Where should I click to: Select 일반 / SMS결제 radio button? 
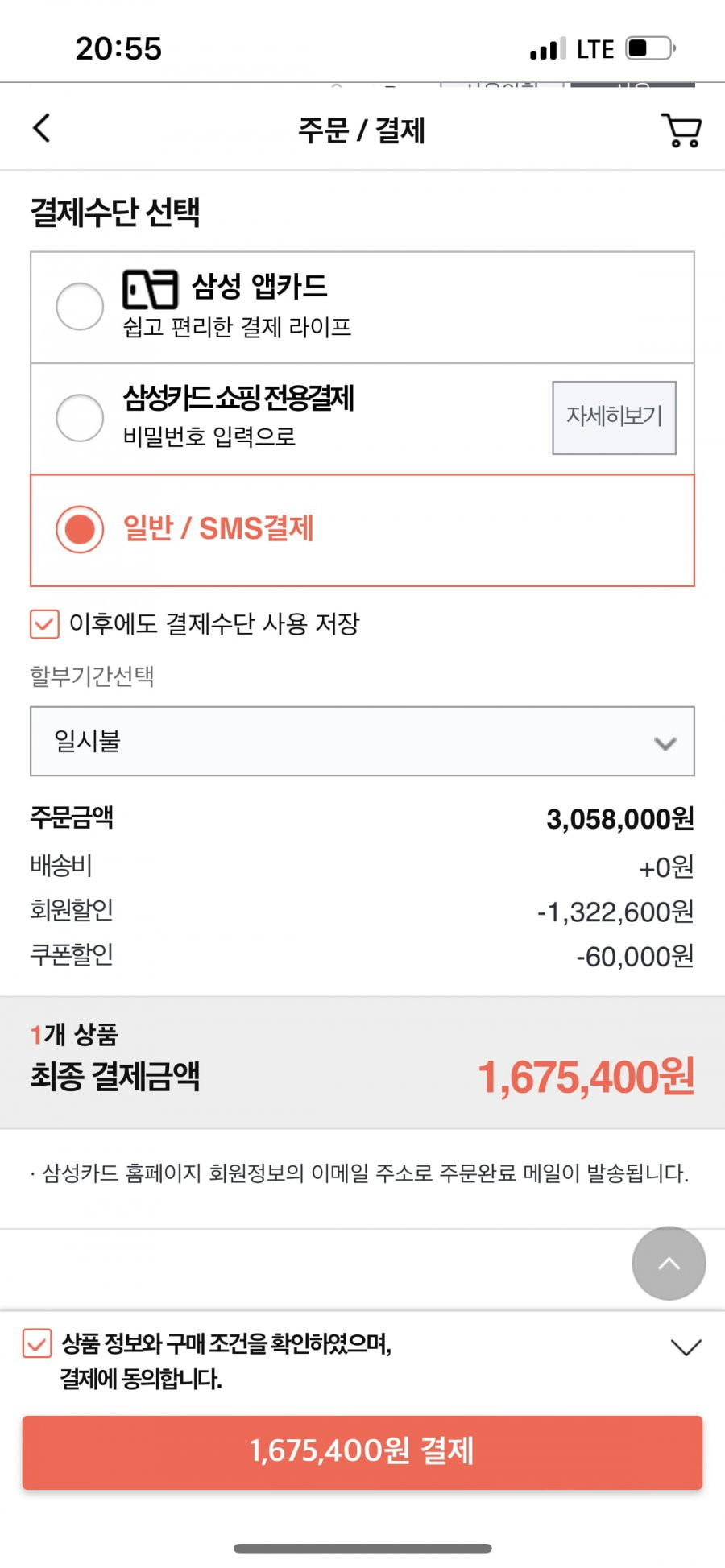[80, 529]
